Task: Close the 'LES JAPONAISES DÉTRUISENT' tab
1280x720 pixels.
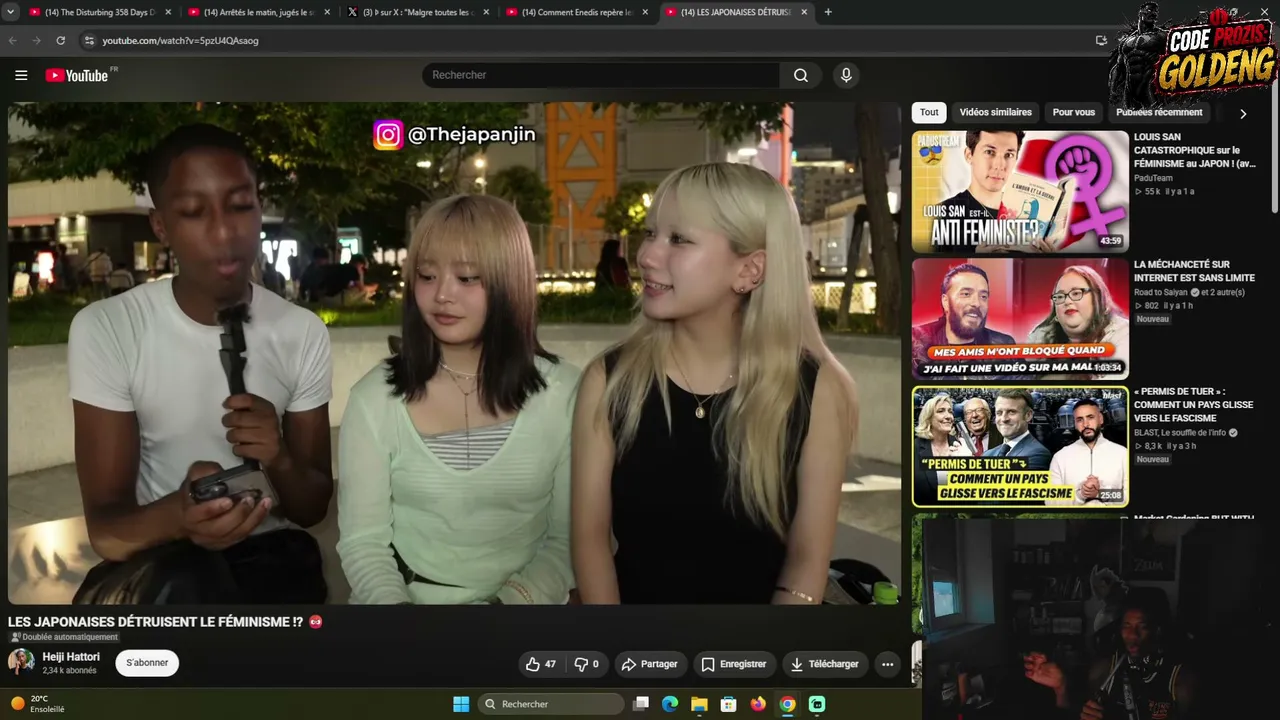Action: point(804,12)
